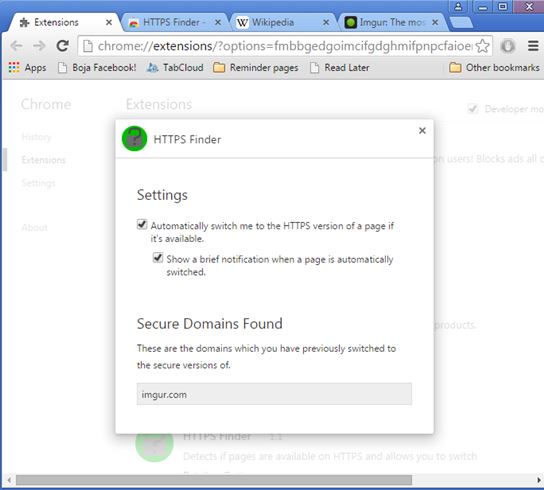
Task: Select the imgur.com secure domain entry
Action: tap(274, 394)
